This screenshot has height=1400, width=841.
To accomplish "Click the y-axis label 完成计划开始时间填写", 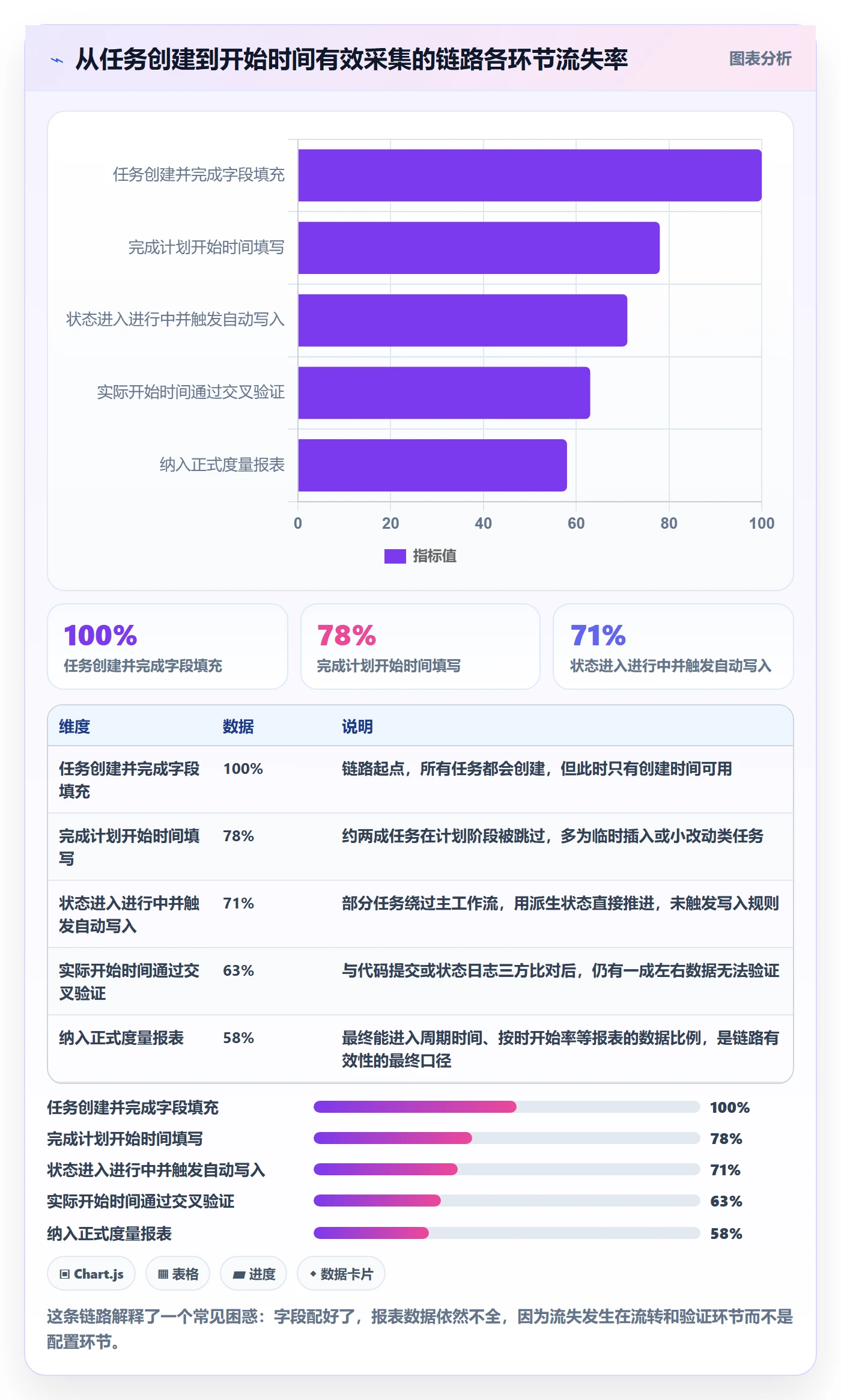I will [206, 248].
